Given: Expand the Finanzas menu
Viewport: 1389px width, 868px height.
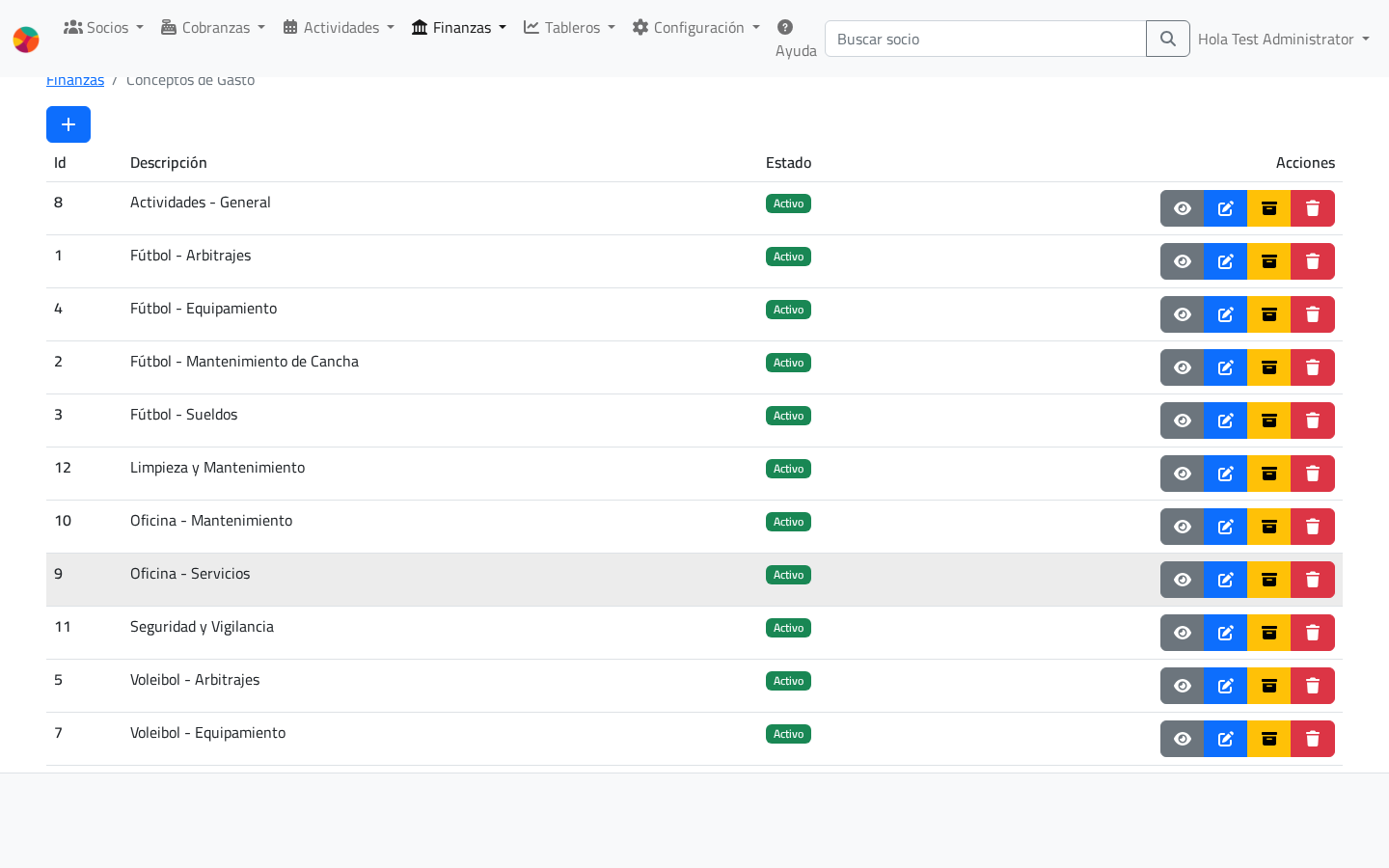Looking at the screenshot, I should tap(458, 27).
